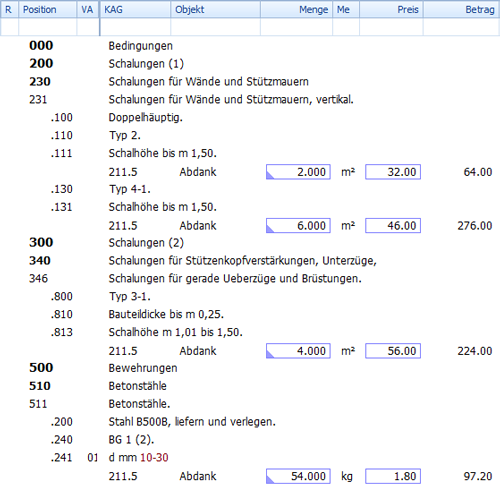Screen dimensions: 500x486
Task: Click the Position column header
Action: pos(48,9)
